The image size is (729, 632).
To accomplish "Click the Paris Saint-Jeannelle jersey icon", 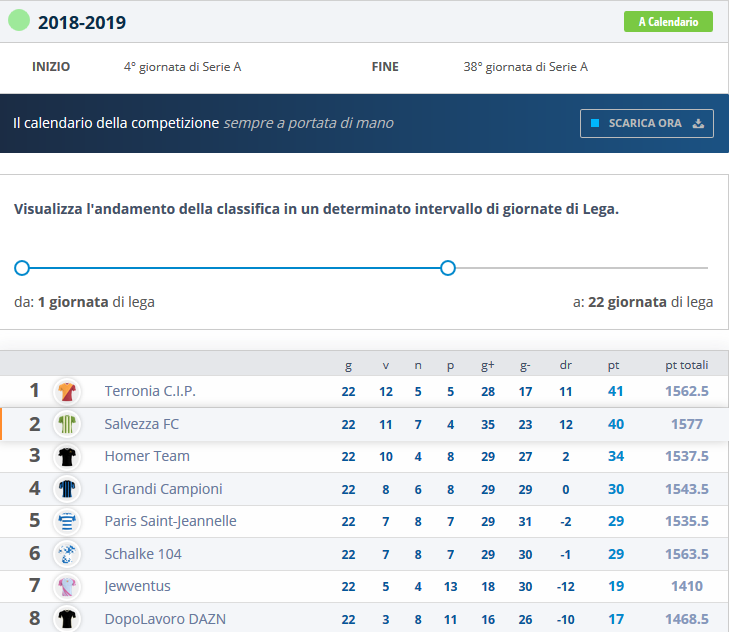I will (x=67, y=521).
